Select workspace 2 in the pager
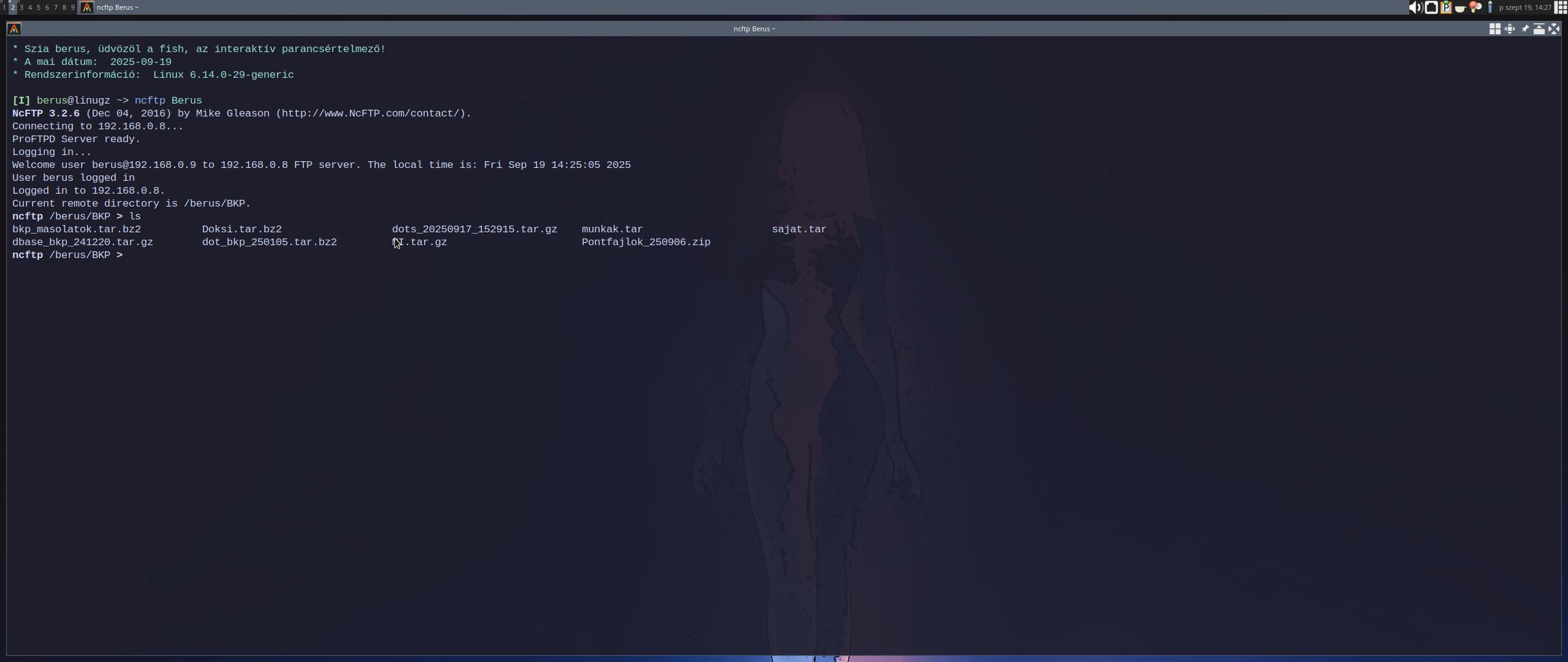 [12, 7]
